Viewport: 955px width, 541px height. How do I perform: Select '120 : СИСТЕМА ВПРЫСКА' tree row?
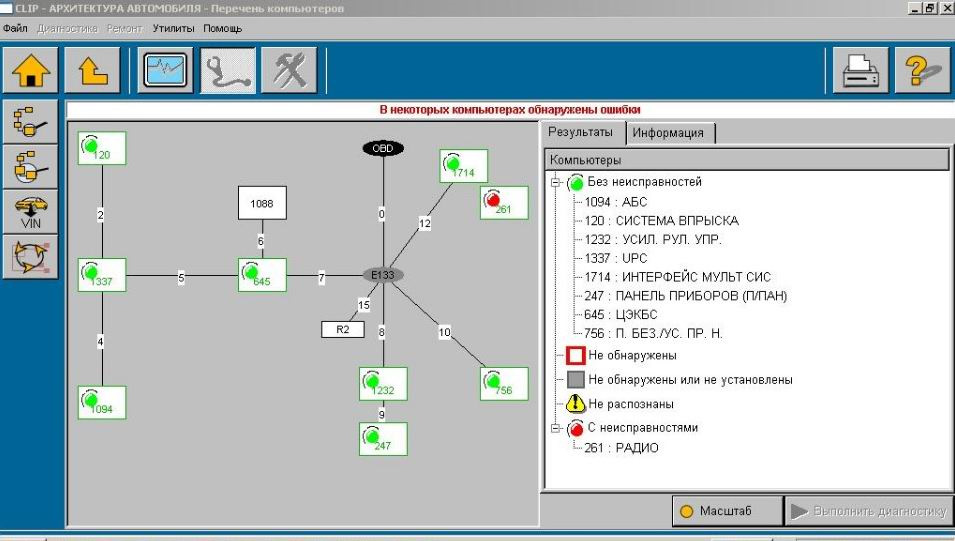(x=661, y=221)
